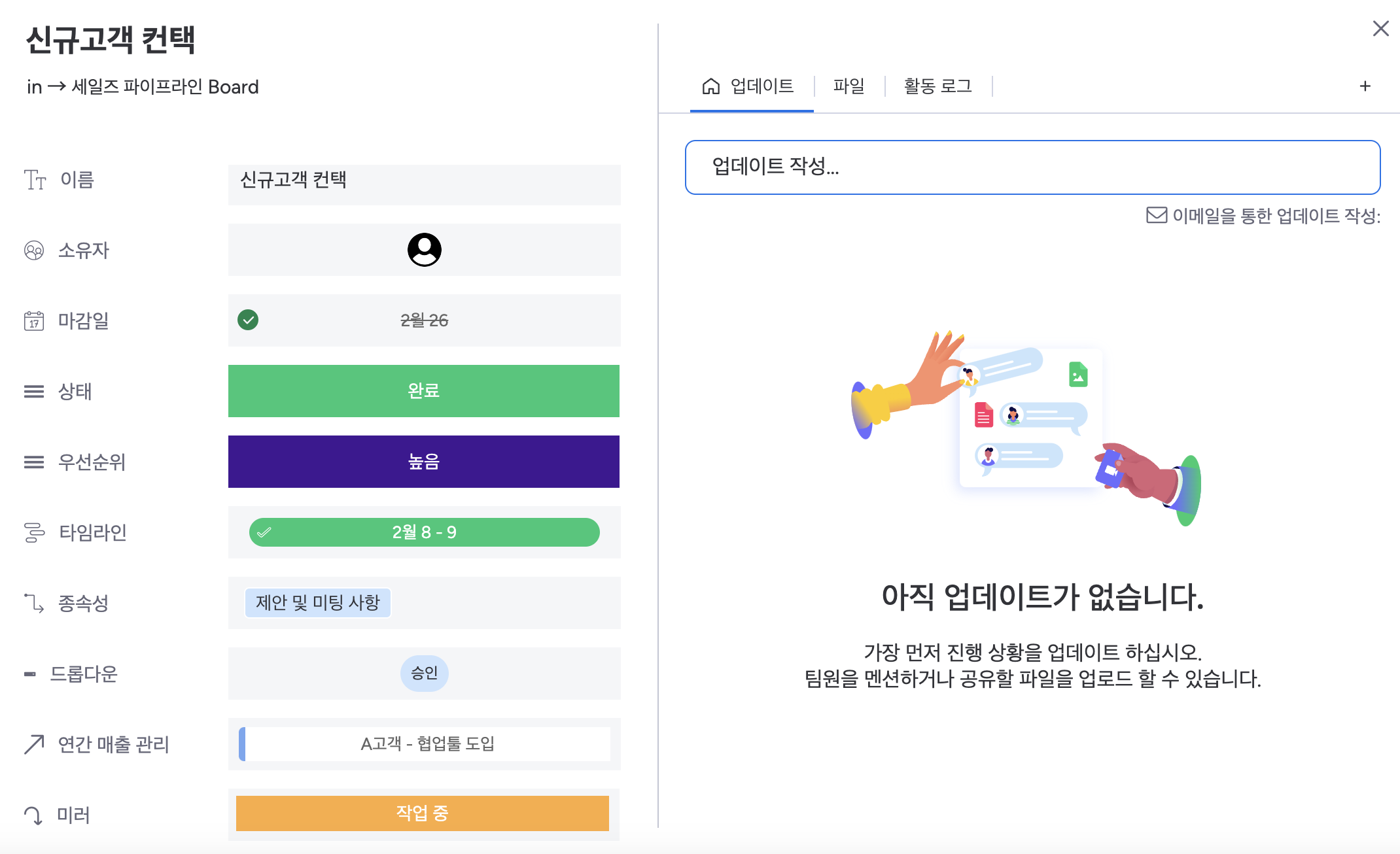This screenshot has width=1400, height=854.
Task: Click the plus icon to add a tab
Action: pyautogui.click(x=1365, y=86)
